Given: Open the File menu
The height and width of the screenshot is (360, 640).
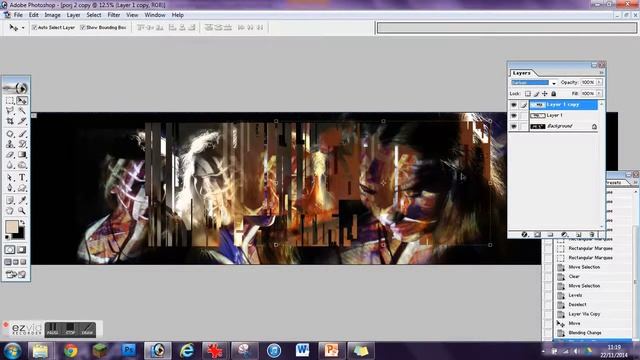Looking at the screenshot, I should point(18,15).
